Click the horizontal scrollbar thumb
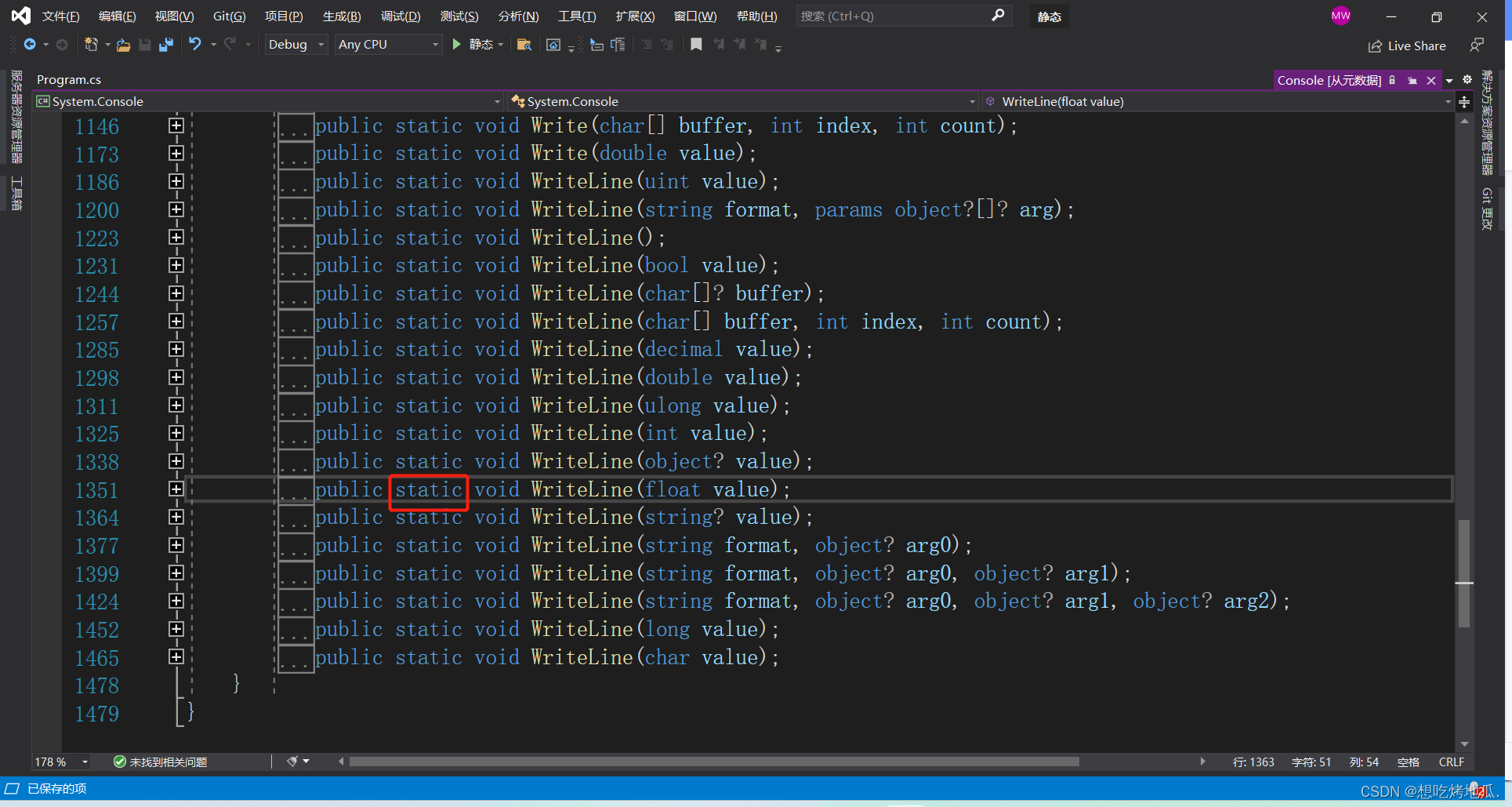The image size is (1512, 807). tap(714, 762)
